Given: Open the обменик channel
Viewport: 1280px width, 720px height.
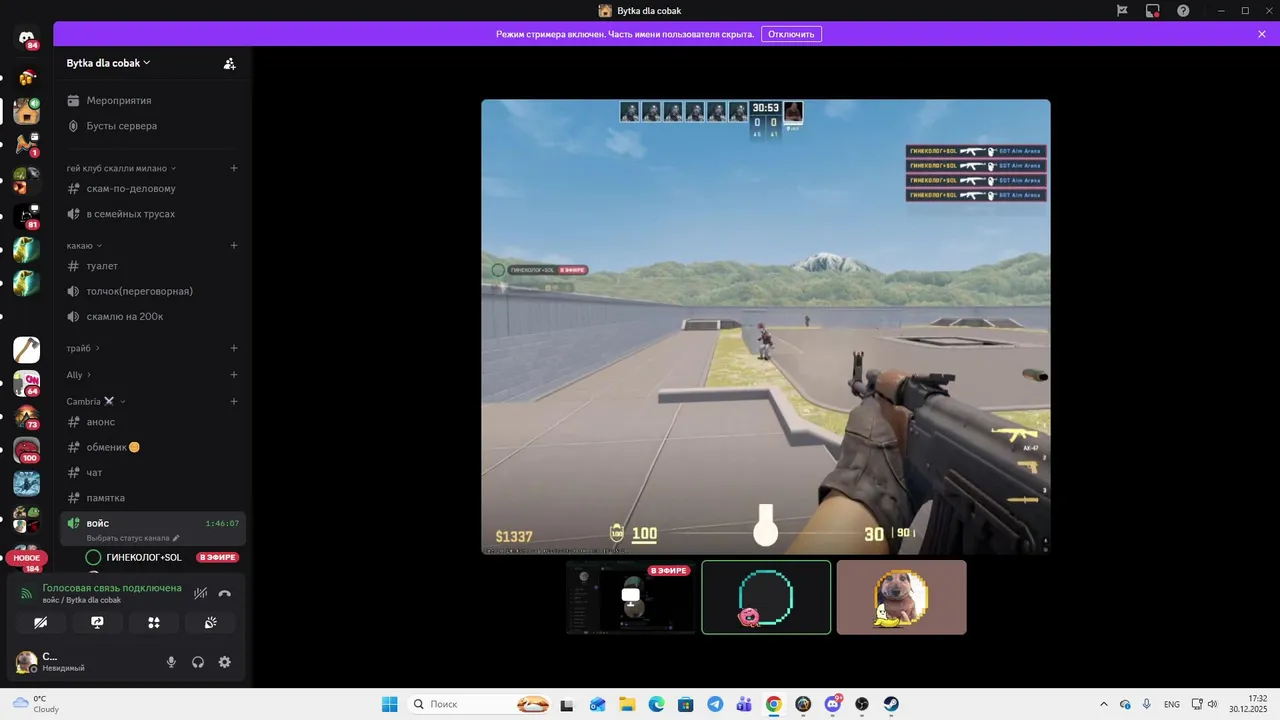Looking at the screenshot, I should coord(152,447).
